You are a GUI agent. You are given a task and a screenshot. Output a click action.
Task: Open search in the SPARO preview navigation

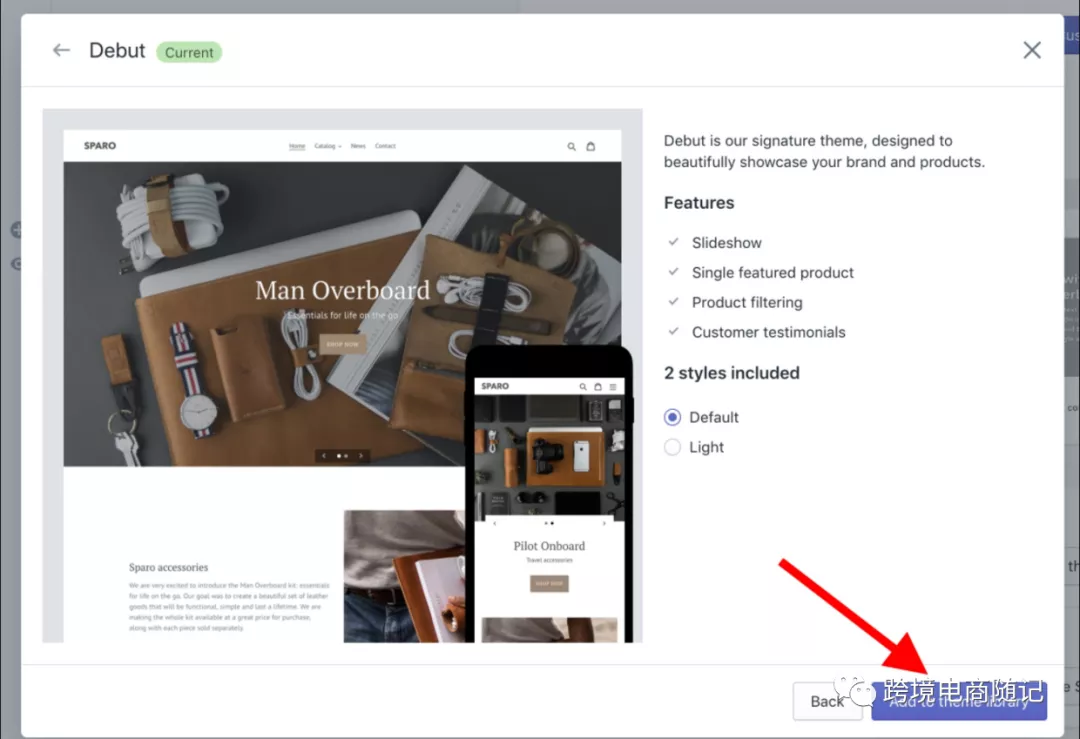coord(571,145)
